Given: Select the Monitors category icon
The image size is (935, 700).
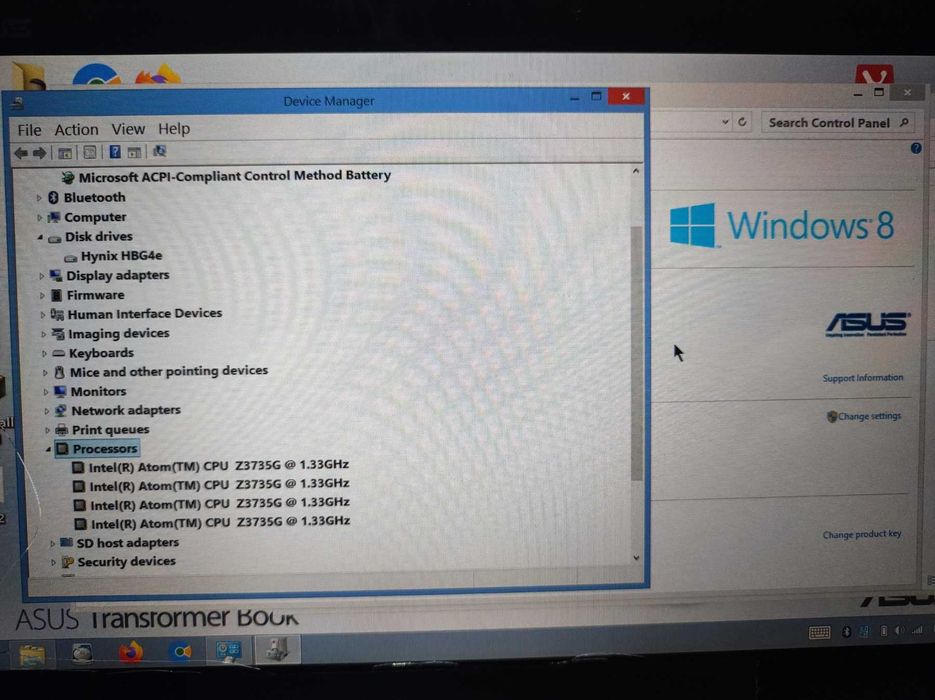Looking at the screenshot, I should coord(60,392).
